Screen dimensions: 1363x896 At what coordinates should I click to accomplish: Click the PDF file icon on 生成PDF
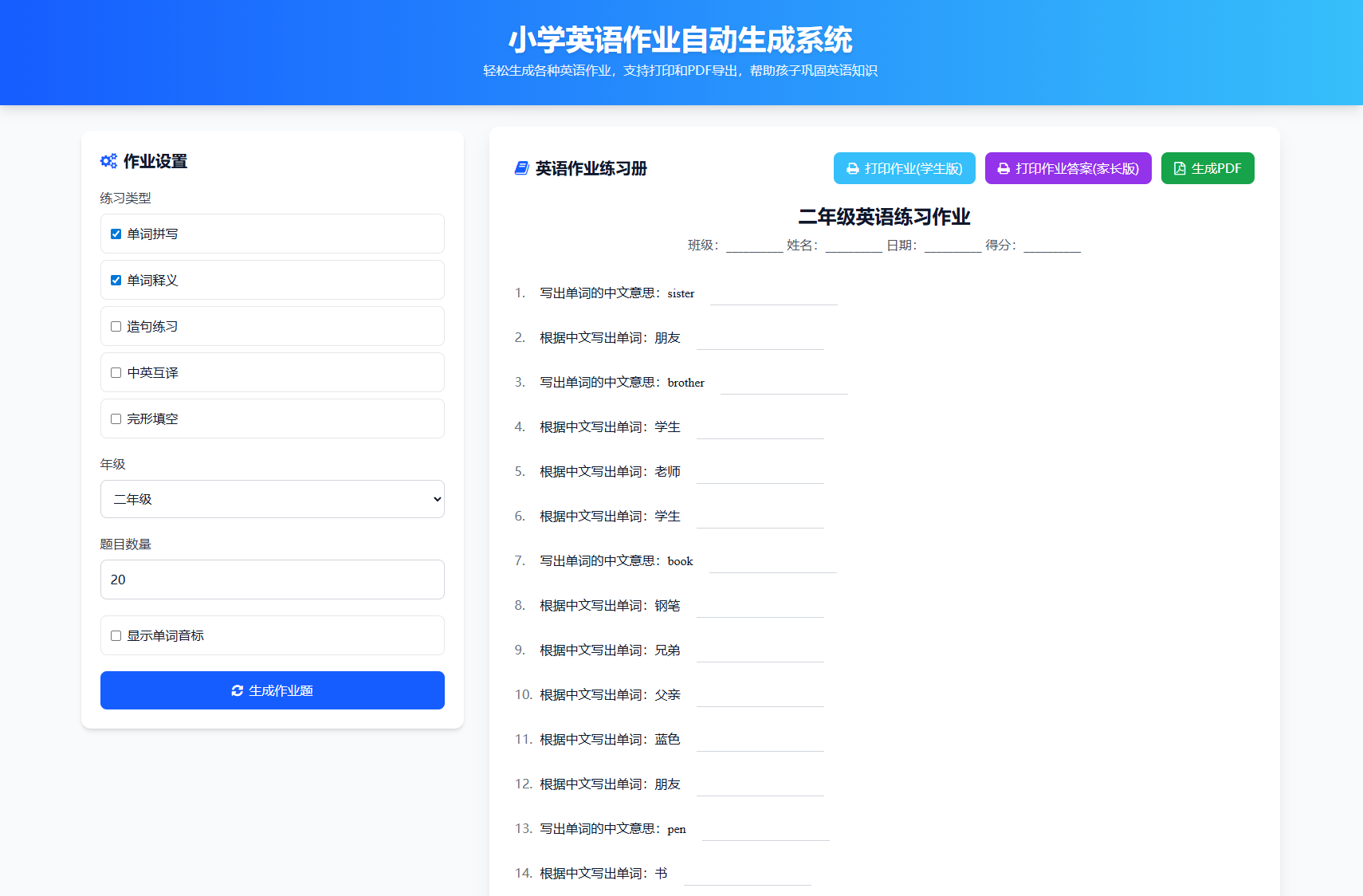1179,168
